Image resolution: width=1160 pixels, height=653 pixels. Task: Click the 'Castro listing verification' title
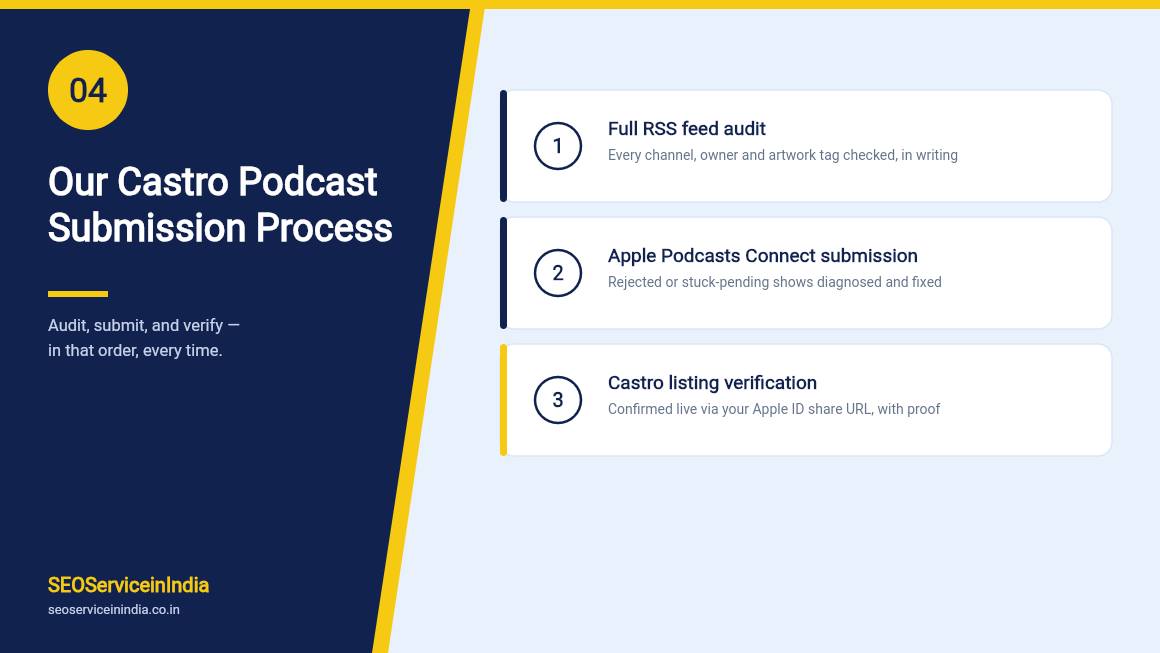712,383
